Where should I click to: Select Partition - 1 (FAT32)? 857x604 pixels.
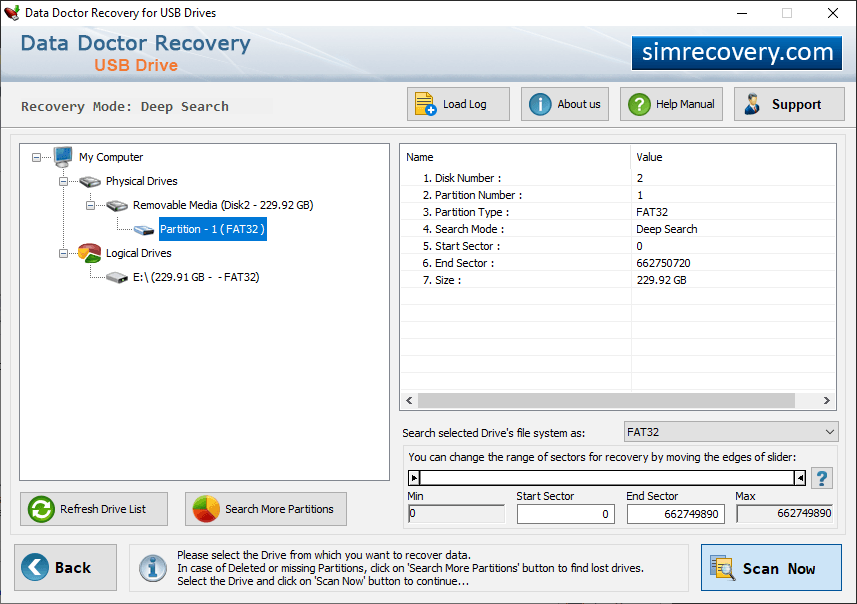[213, 230]
